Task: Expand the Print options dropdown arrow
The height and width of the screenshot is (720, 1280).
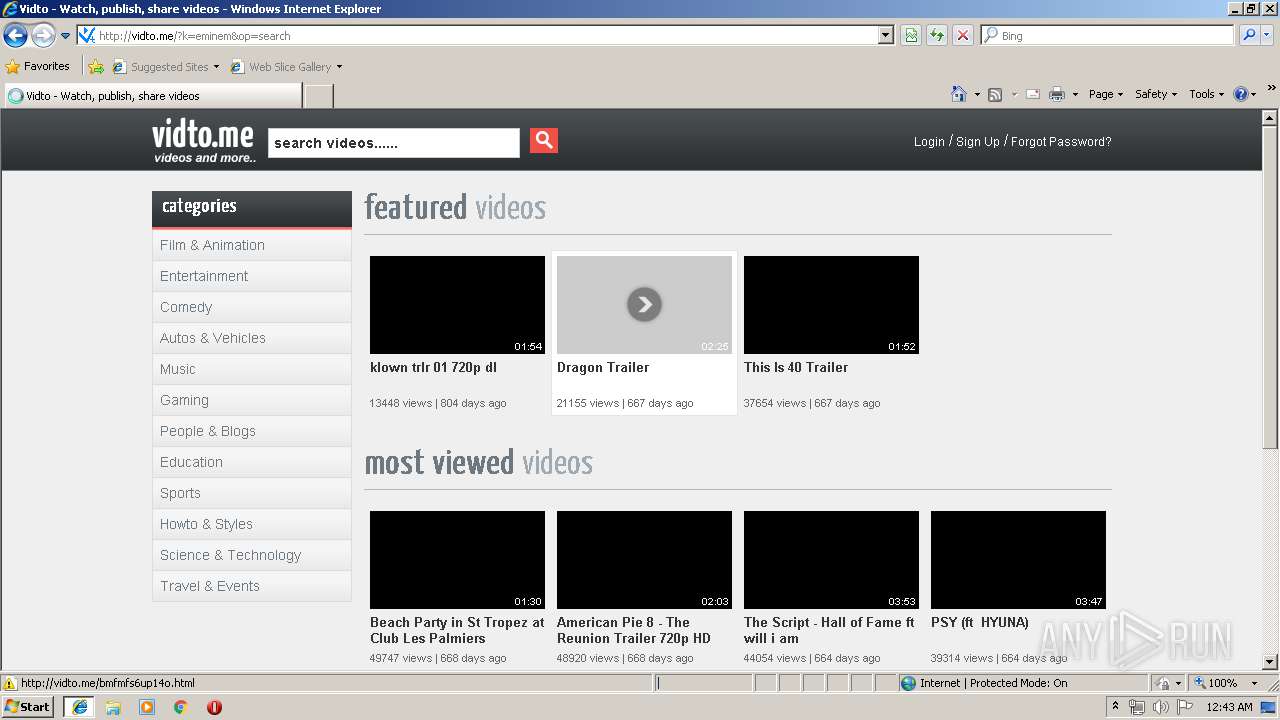Action: coord(1075,94)
